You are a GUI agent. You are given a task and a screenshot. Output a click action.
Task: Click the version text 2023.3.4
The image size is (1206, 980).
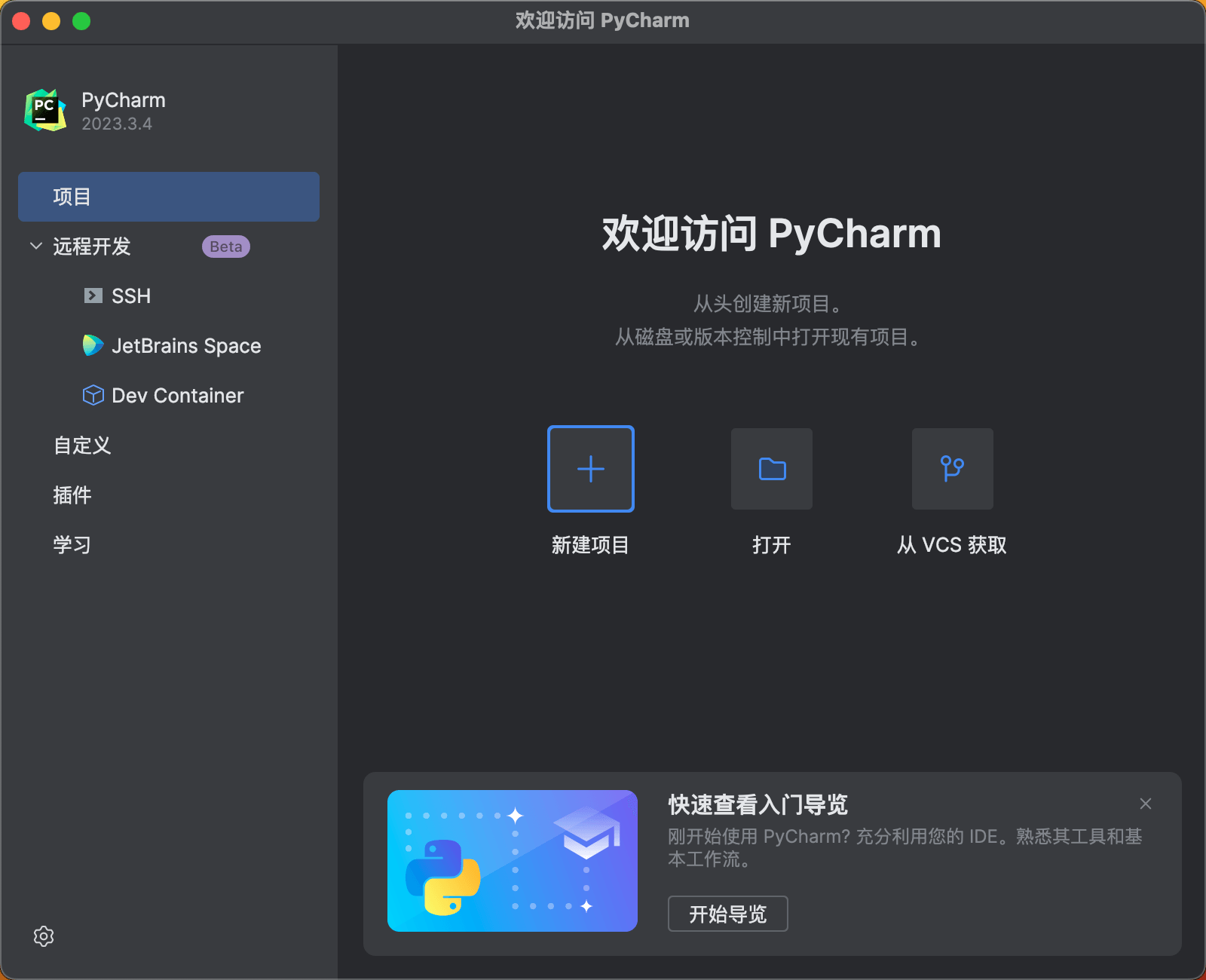[x=117, y=124]
